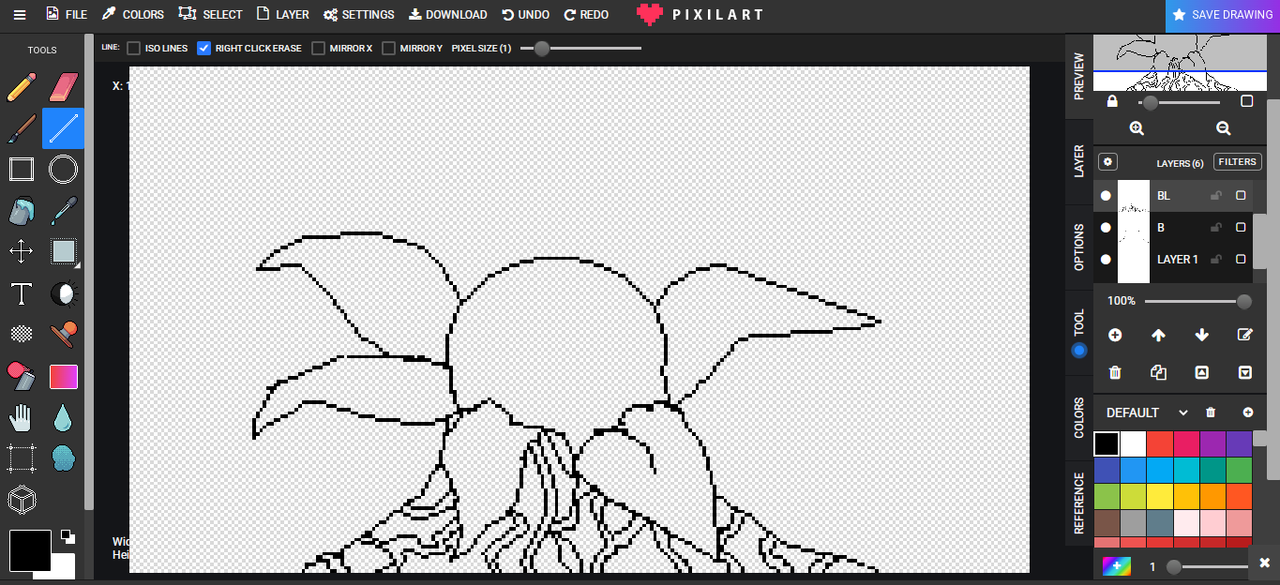Activate the Hand pan tool

pos(21,417)
